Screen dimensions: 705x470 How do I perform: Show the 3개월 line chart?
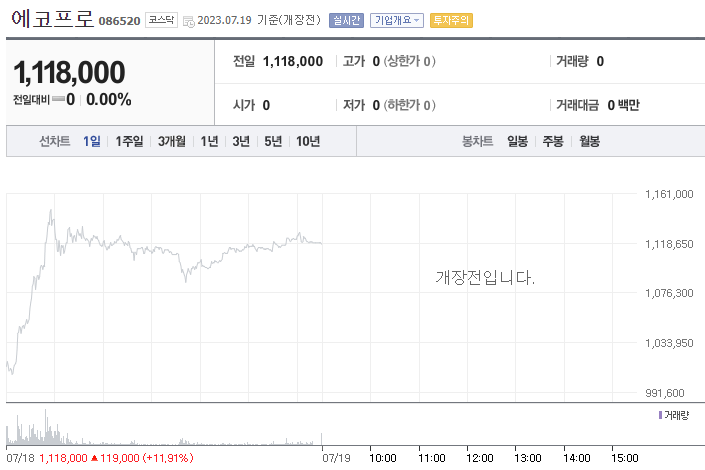[172, 142]
